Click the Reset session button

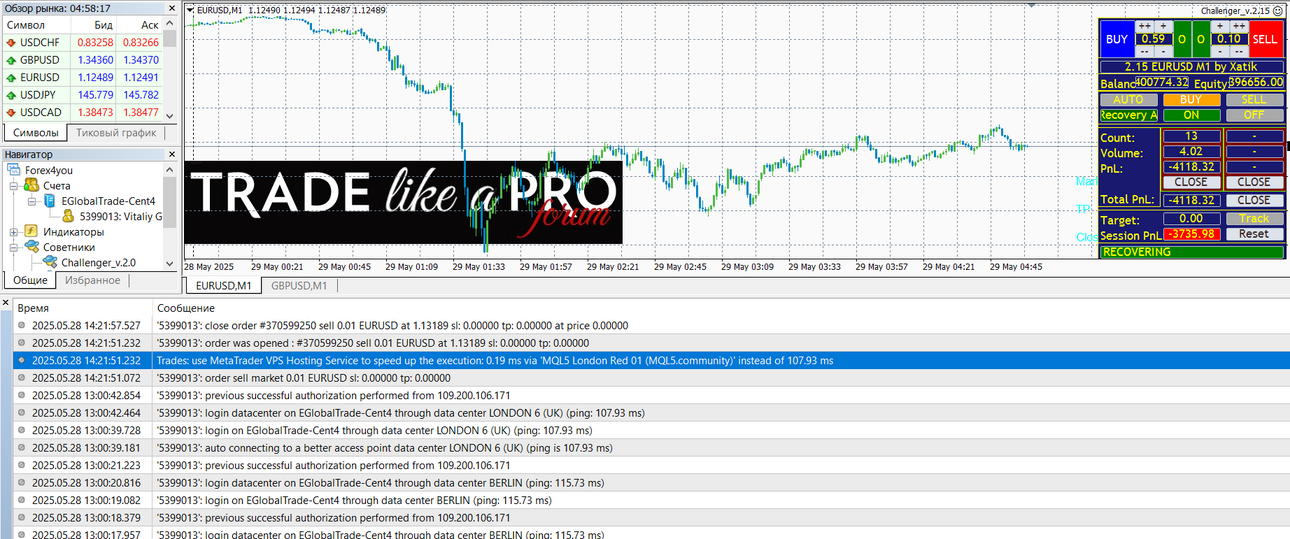pos(1254,234)
